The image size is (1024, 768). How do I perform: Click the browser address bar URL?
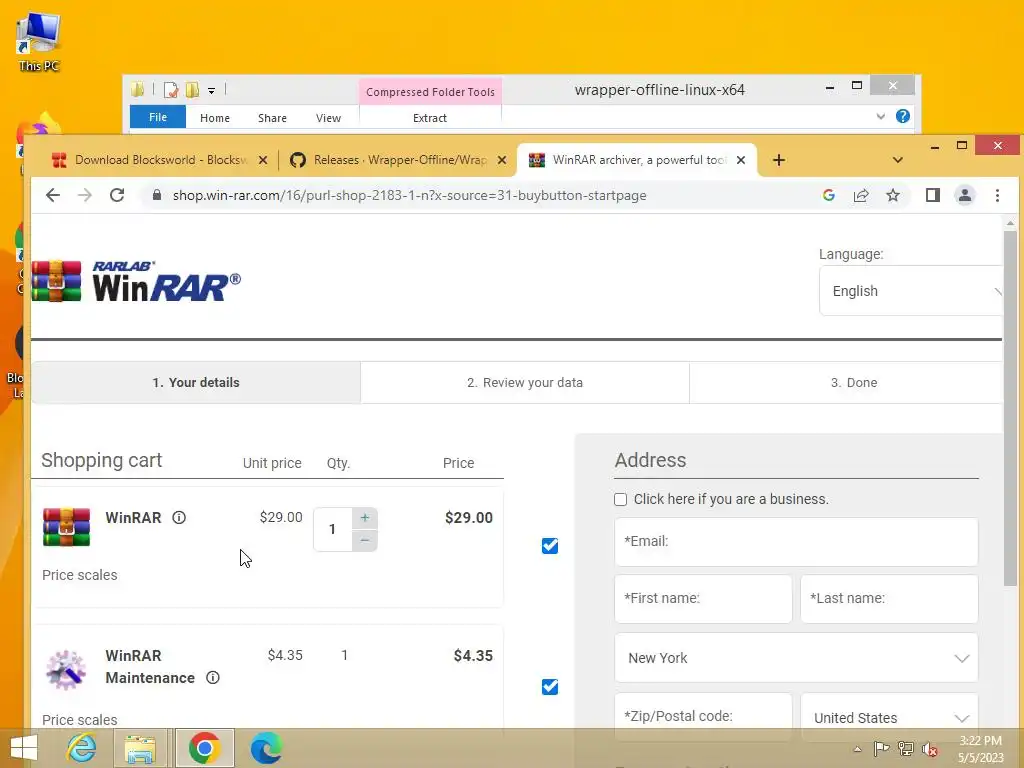(x=409, y=195)
